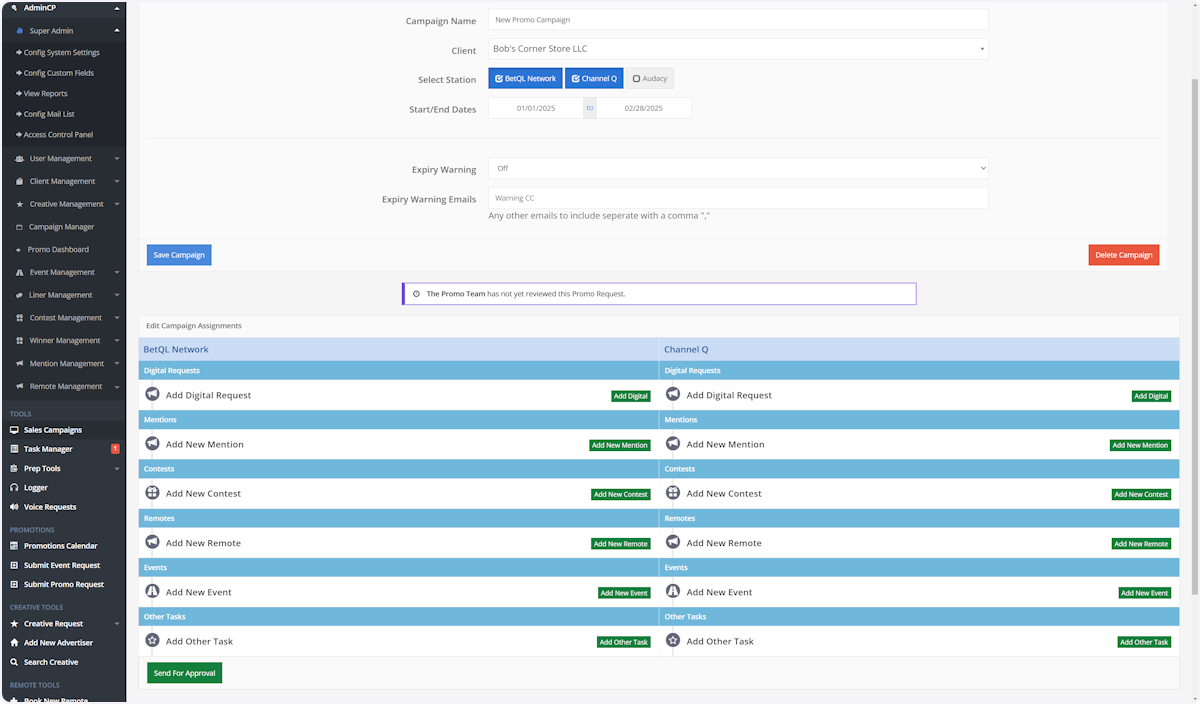Click megaphone icon beside BetQL Add Digital Request
1200x704 pixels.
[x=152, y=395]
